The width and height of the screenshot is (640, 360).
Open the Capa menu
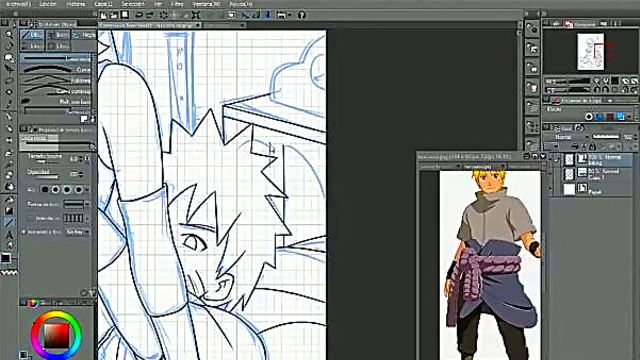(103, 4)
